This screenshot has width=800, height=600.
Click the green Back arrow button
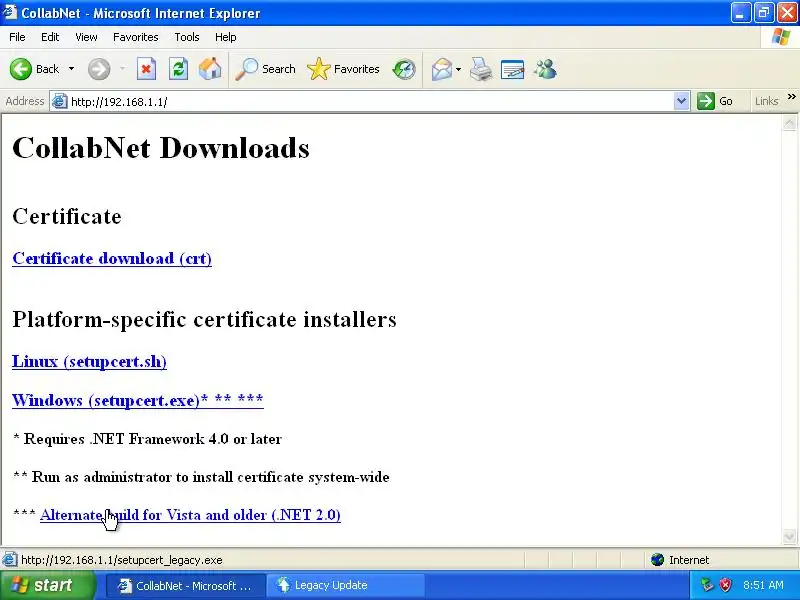tap(21, 69)
